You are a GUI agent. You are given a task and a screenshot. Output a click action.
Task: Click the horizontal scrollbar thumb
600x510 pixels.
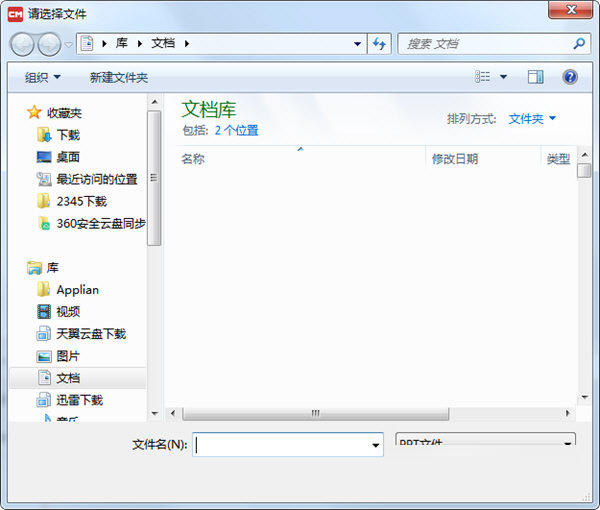click(316, 414)
